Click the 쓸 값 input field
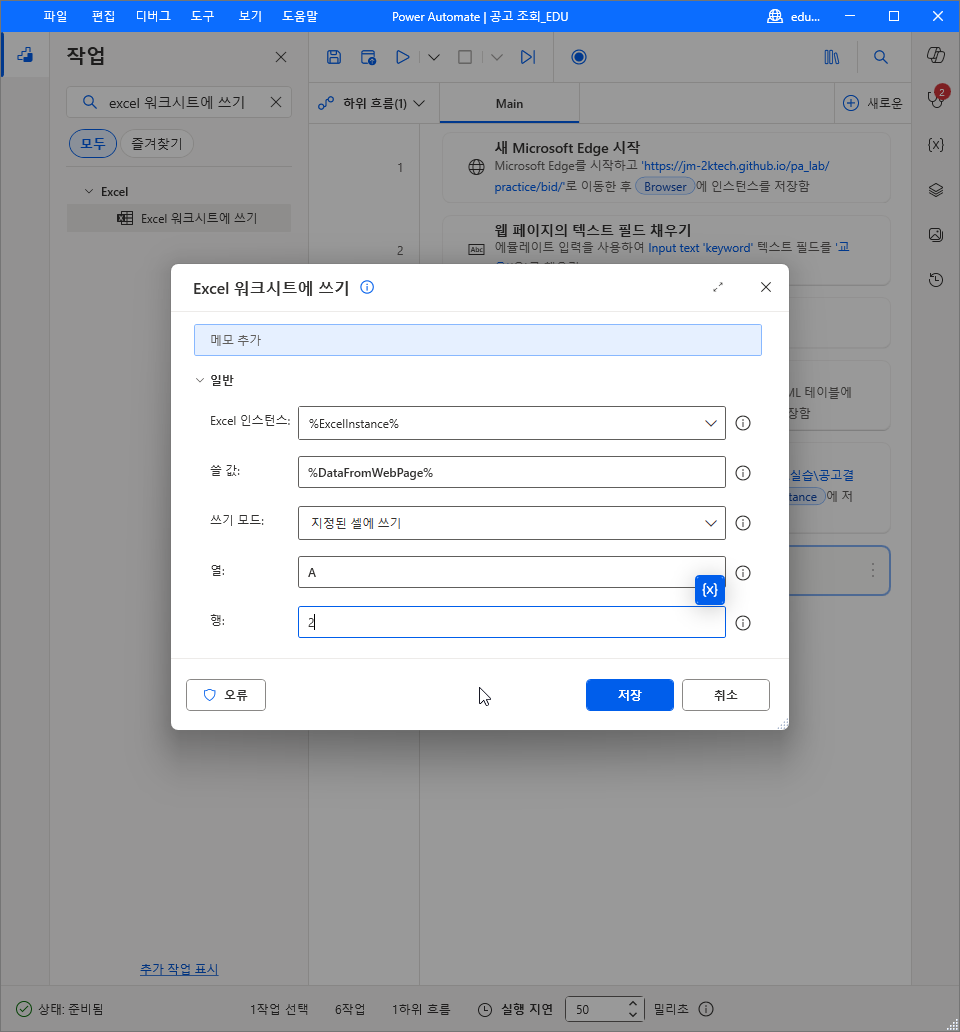Image resolution: width=960 pixels, height=1032 pixels. 512,473
